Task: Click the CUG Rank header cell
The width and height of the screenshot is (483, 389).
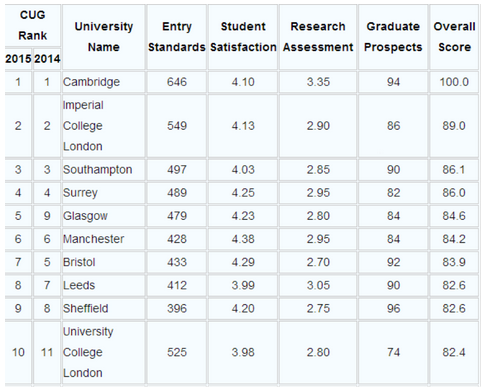Action: pos(33,25)
